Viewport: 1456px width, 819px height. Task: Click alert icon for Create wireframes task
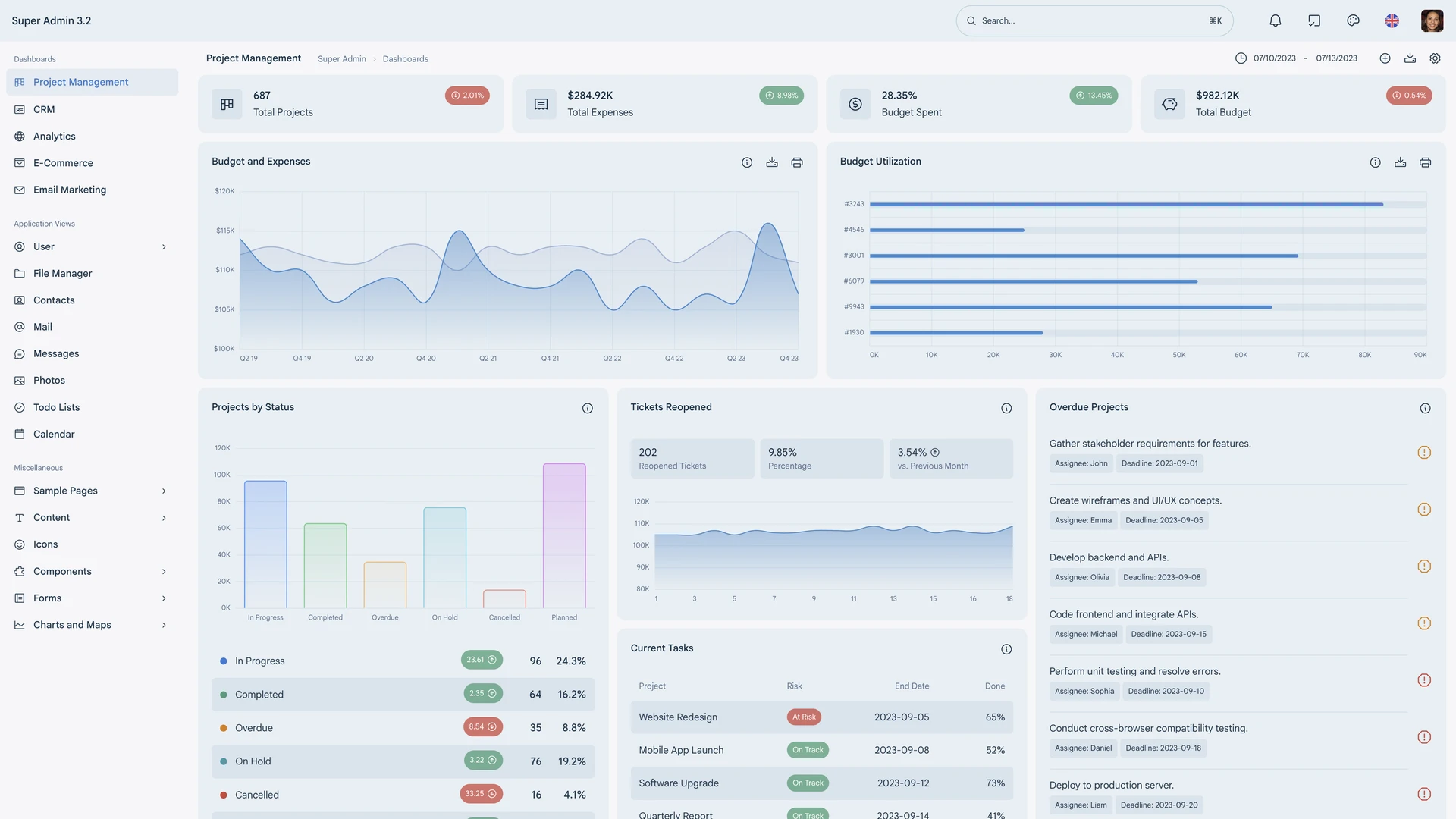1424,510
